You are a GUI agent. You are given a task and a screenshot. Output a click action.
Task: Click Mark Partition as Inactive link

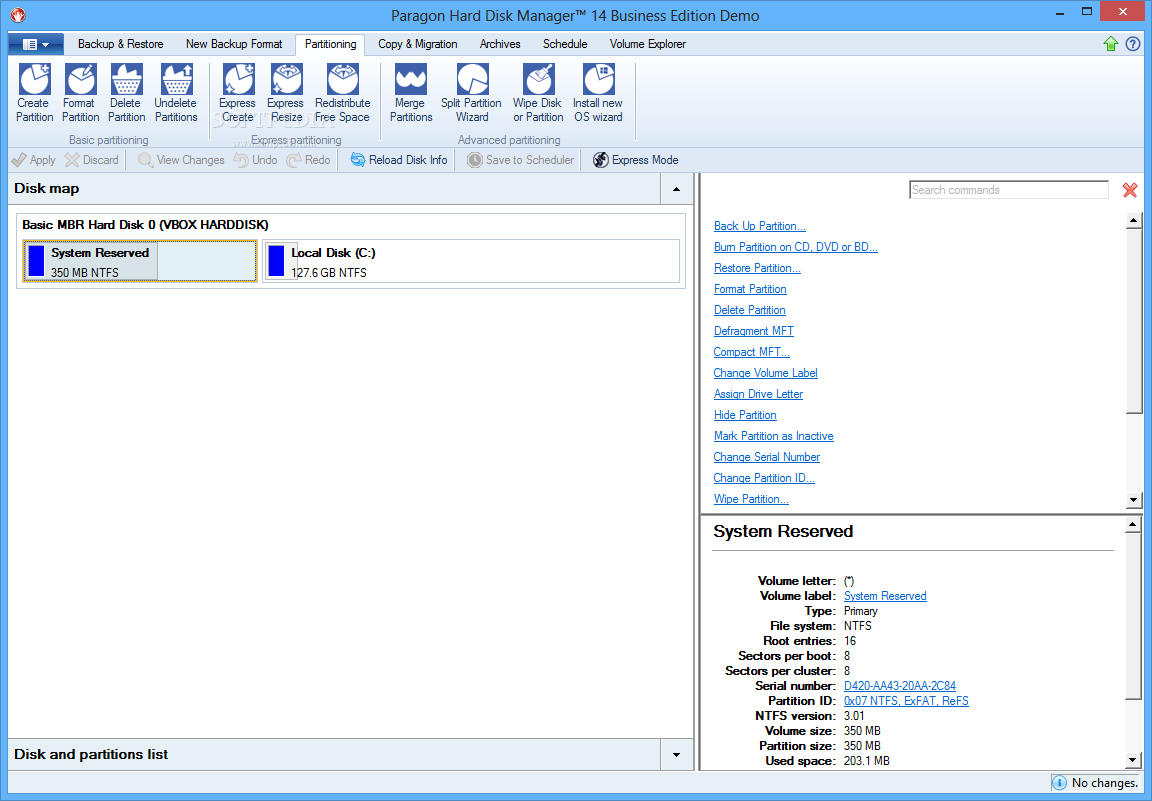click(774, 437)
